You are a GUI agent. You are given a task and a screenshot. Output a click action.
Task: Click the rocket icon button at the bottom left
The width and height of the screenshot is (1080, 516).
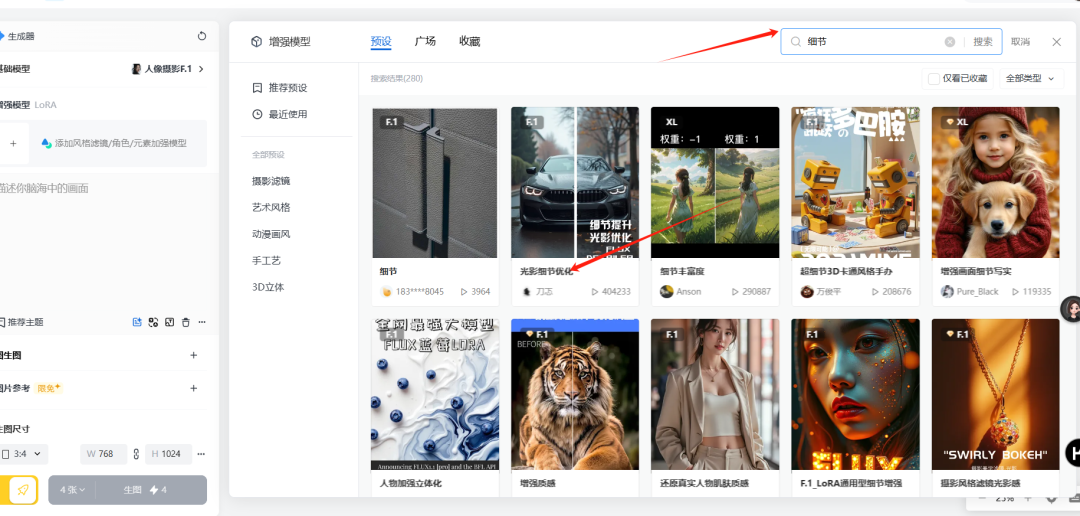tap(22, 490)
